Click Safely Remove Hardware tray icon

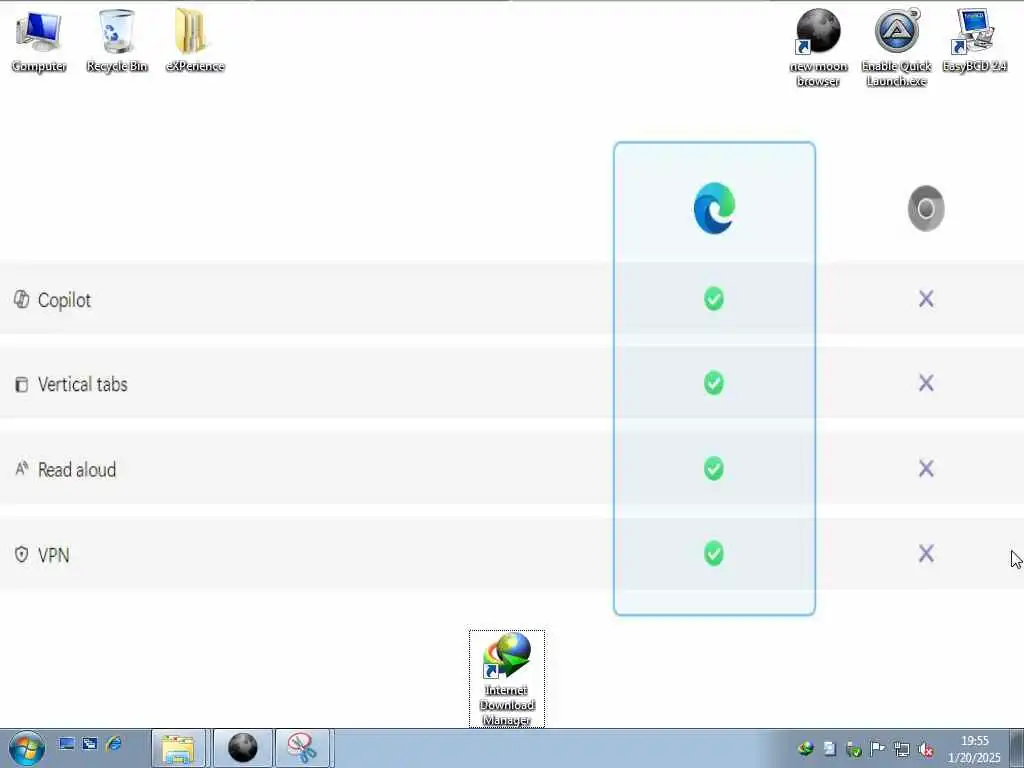tap(854, 749)
